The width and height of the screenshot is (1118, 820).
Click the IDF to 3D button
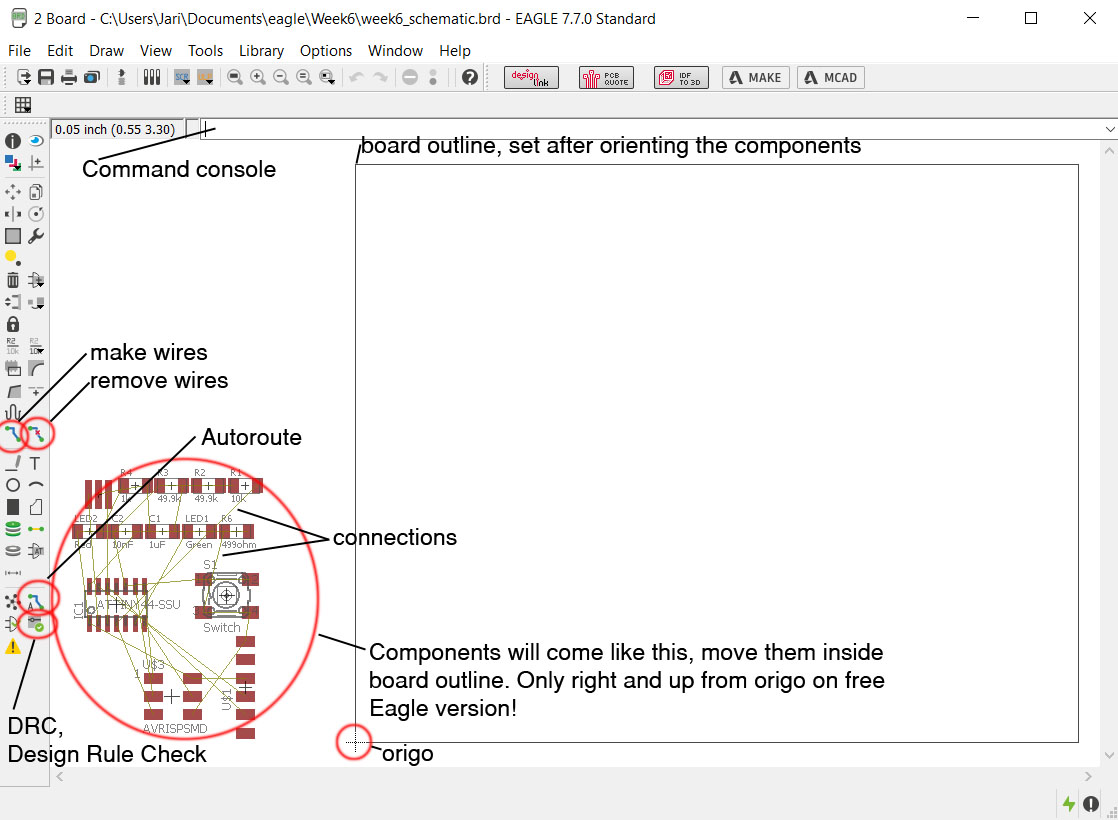[x=681, y=77]
